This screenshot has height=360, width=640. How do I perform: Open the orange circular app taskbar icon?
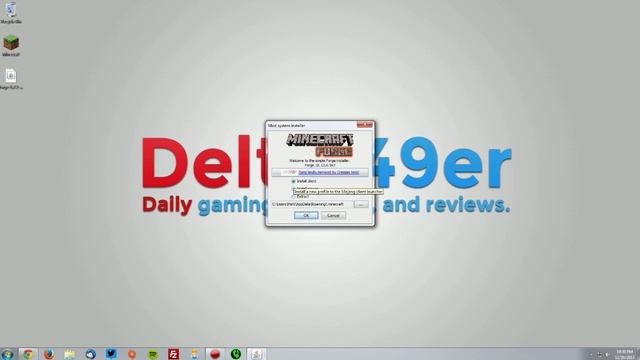click(132, 354)
